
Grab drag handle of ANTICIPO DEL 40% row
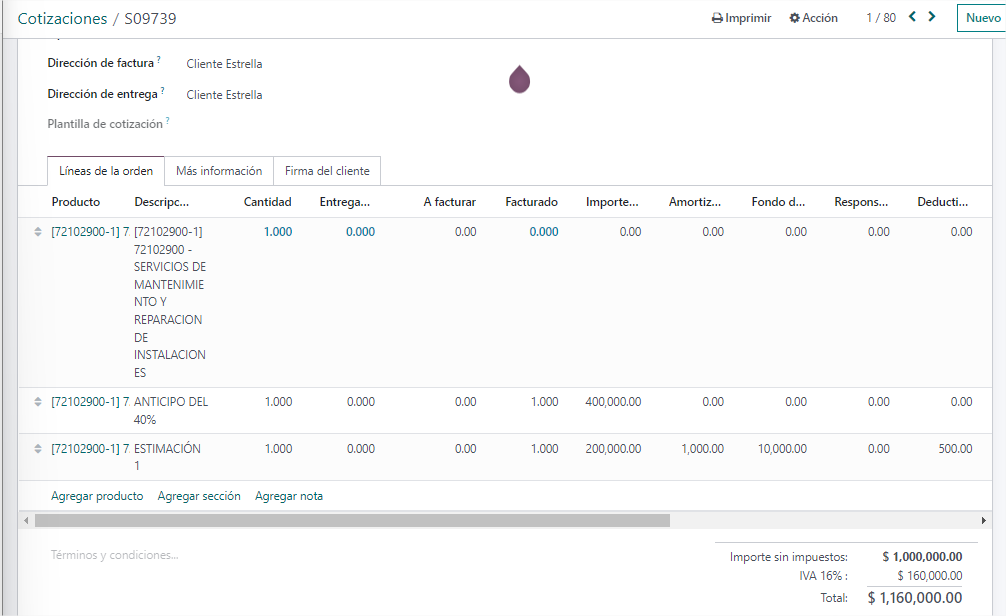coord(38,402)
